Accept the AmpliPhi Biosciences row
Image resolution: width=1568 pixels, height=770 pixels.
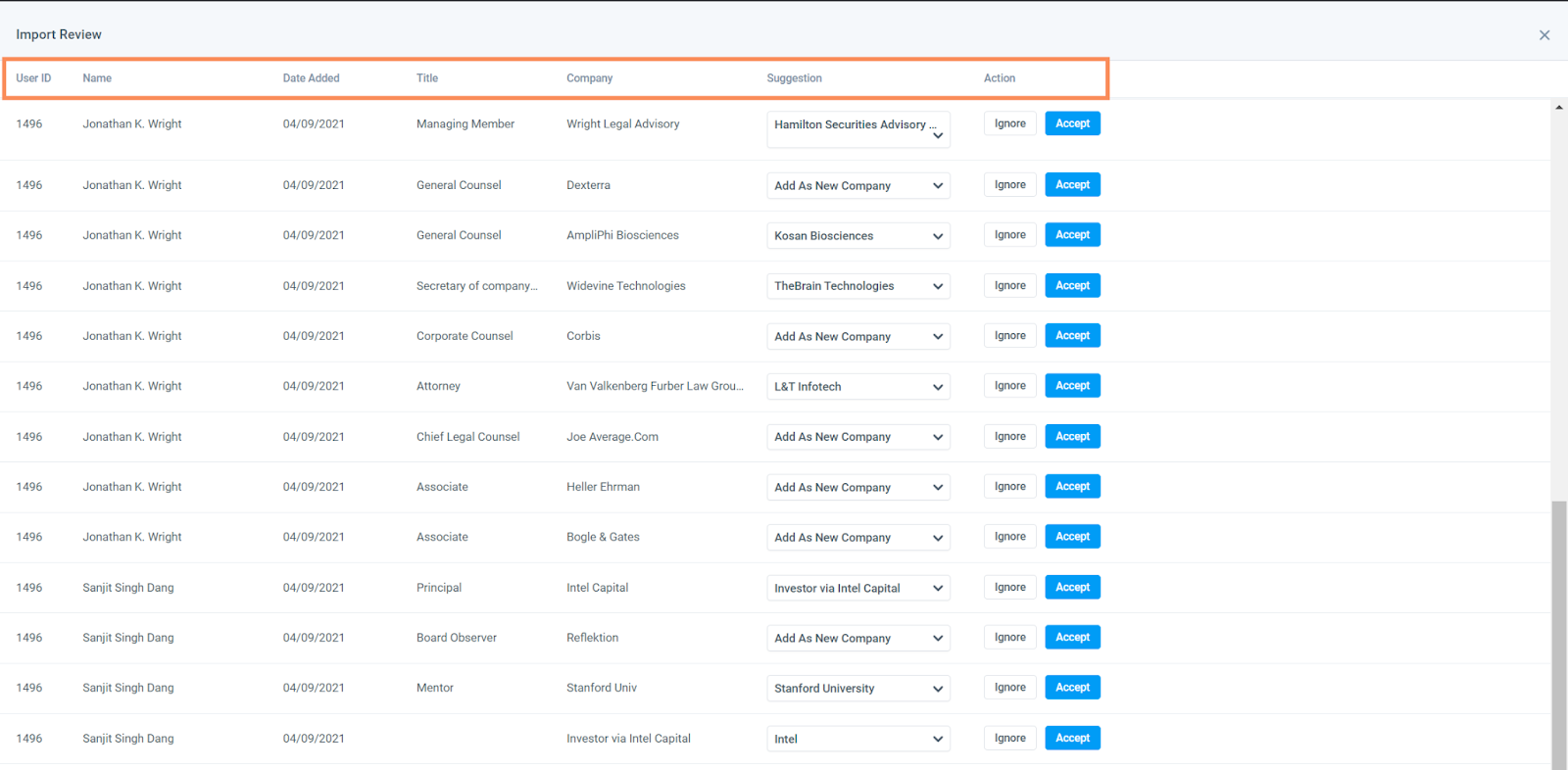[x=1072, y=234]
